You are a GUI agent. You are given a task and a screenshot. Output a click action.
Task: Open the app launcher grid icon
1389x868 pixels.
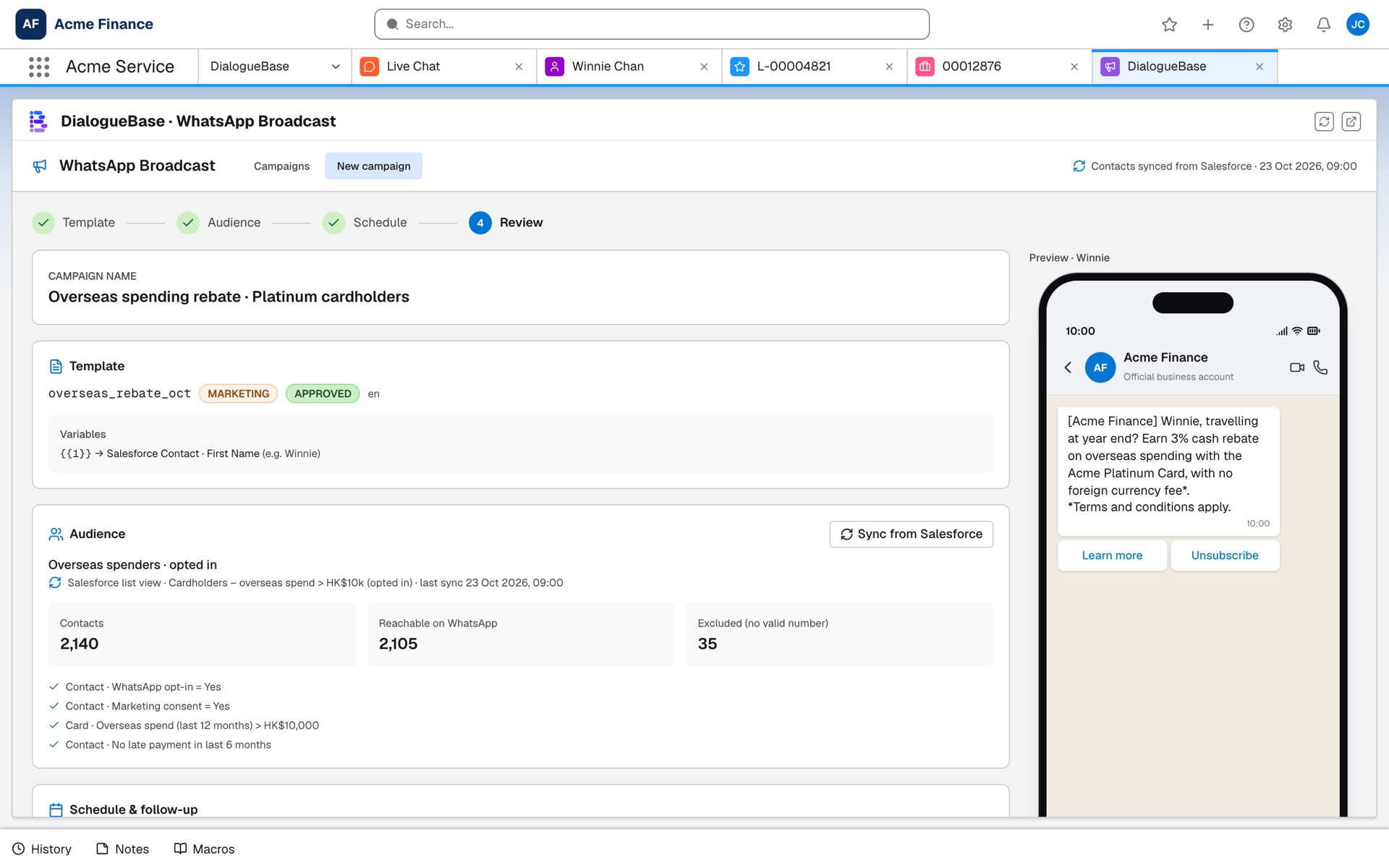click(x=39, y=67)
